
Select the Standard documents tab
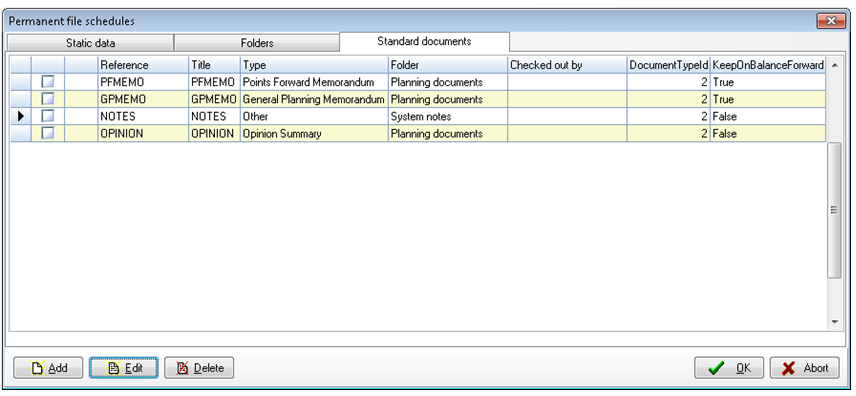pos(424,42)
